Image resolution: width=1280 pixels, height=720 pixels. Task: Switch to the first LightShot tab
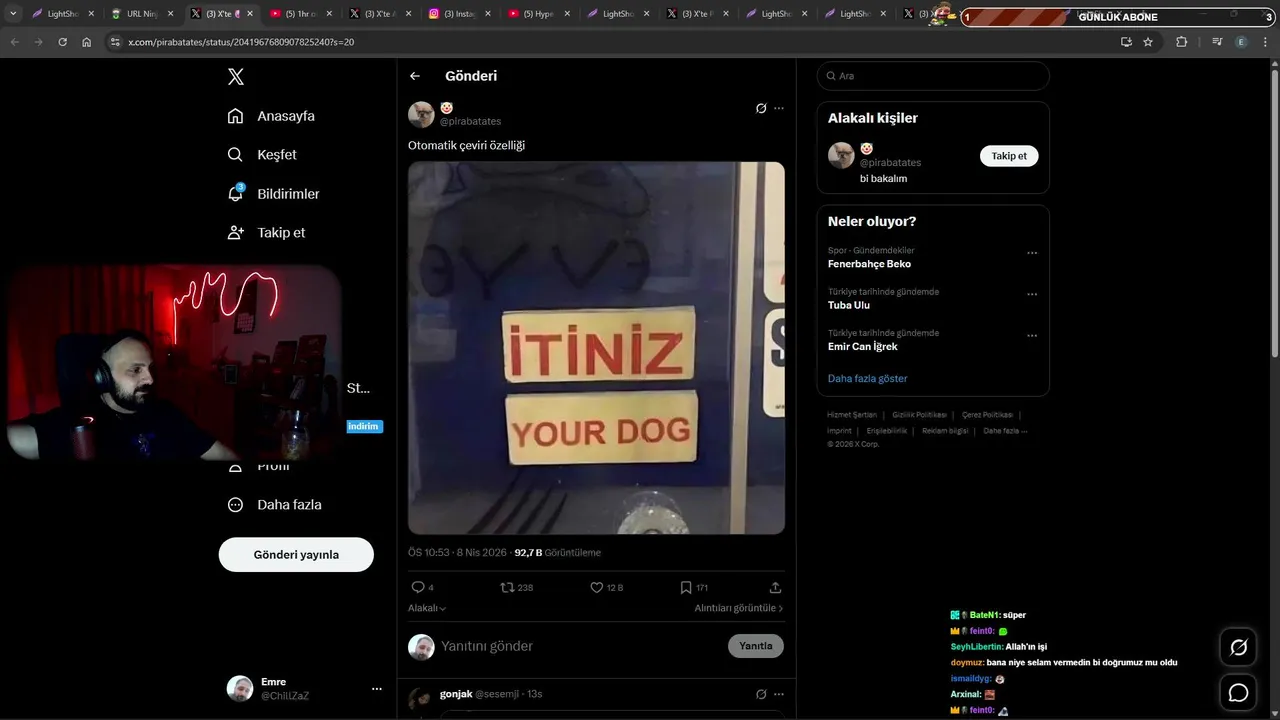[x=62, y=14]
